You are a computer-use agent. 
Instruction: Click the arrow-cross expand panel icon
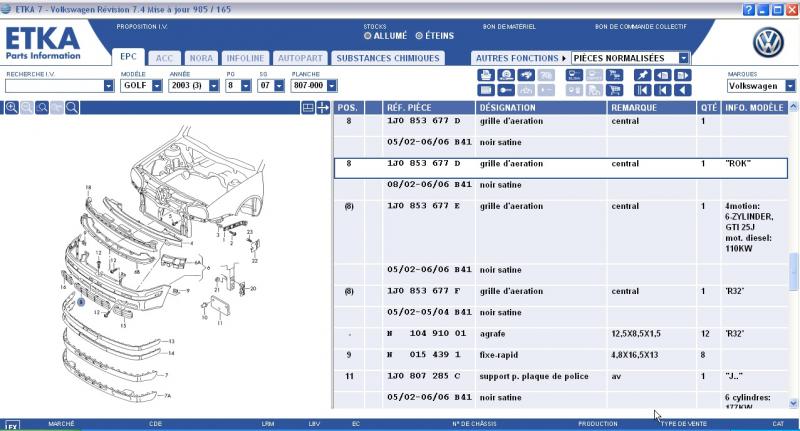323,108
